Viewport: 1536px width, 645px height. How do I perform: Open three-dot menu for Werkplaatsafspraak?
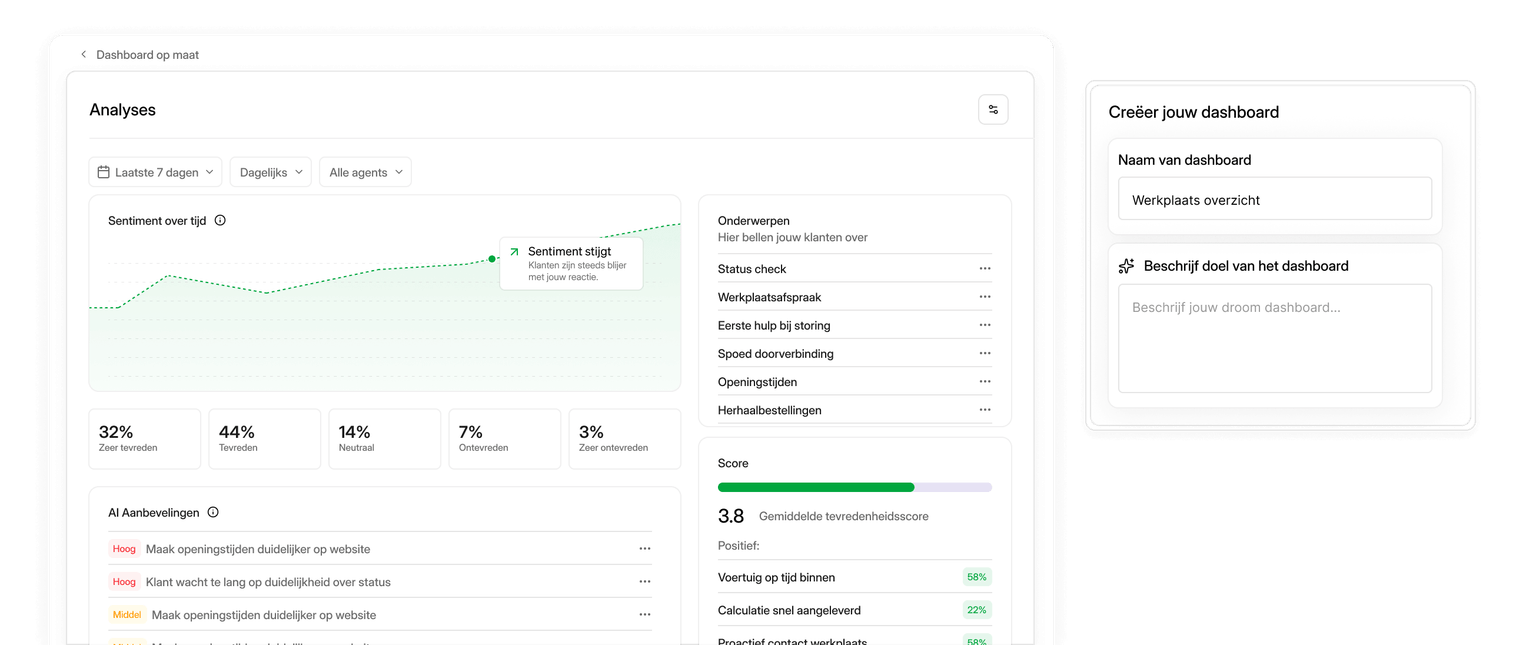[x=984, y=297]
